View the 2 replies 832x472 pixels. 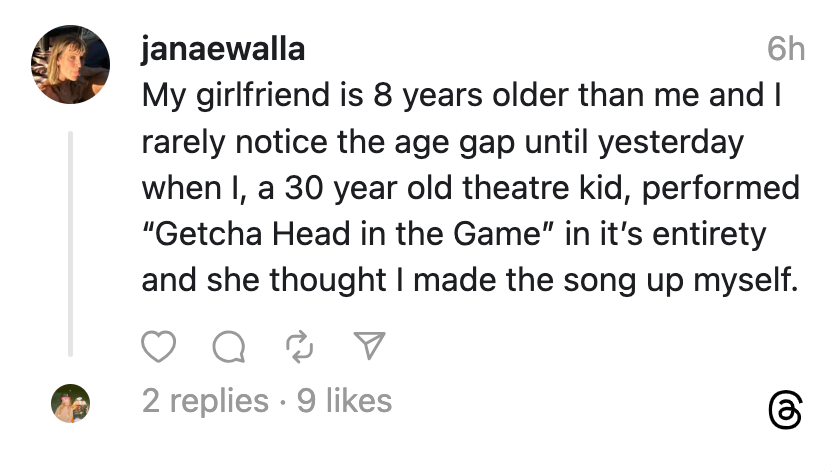205,402
